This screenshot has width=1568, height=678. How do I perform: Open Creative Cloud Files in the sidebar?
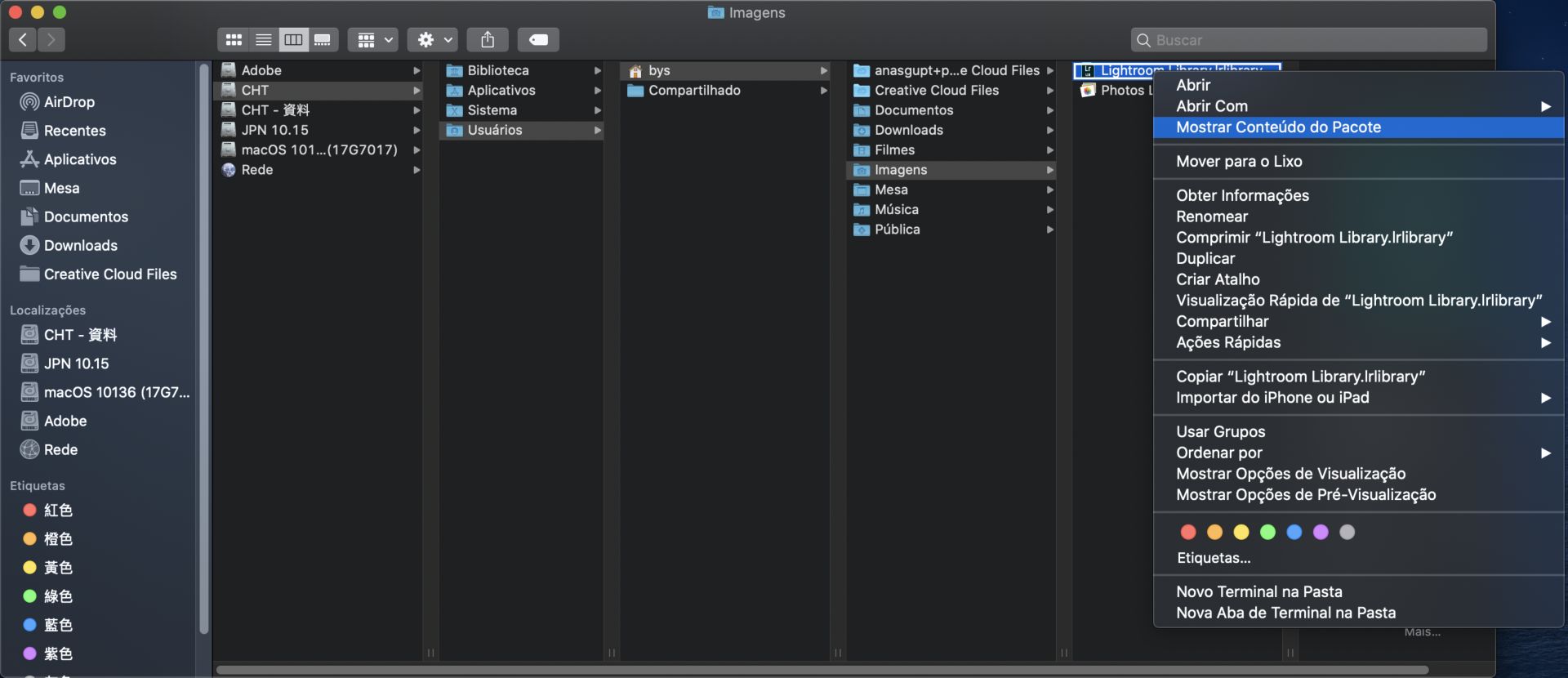coord(98,274)
